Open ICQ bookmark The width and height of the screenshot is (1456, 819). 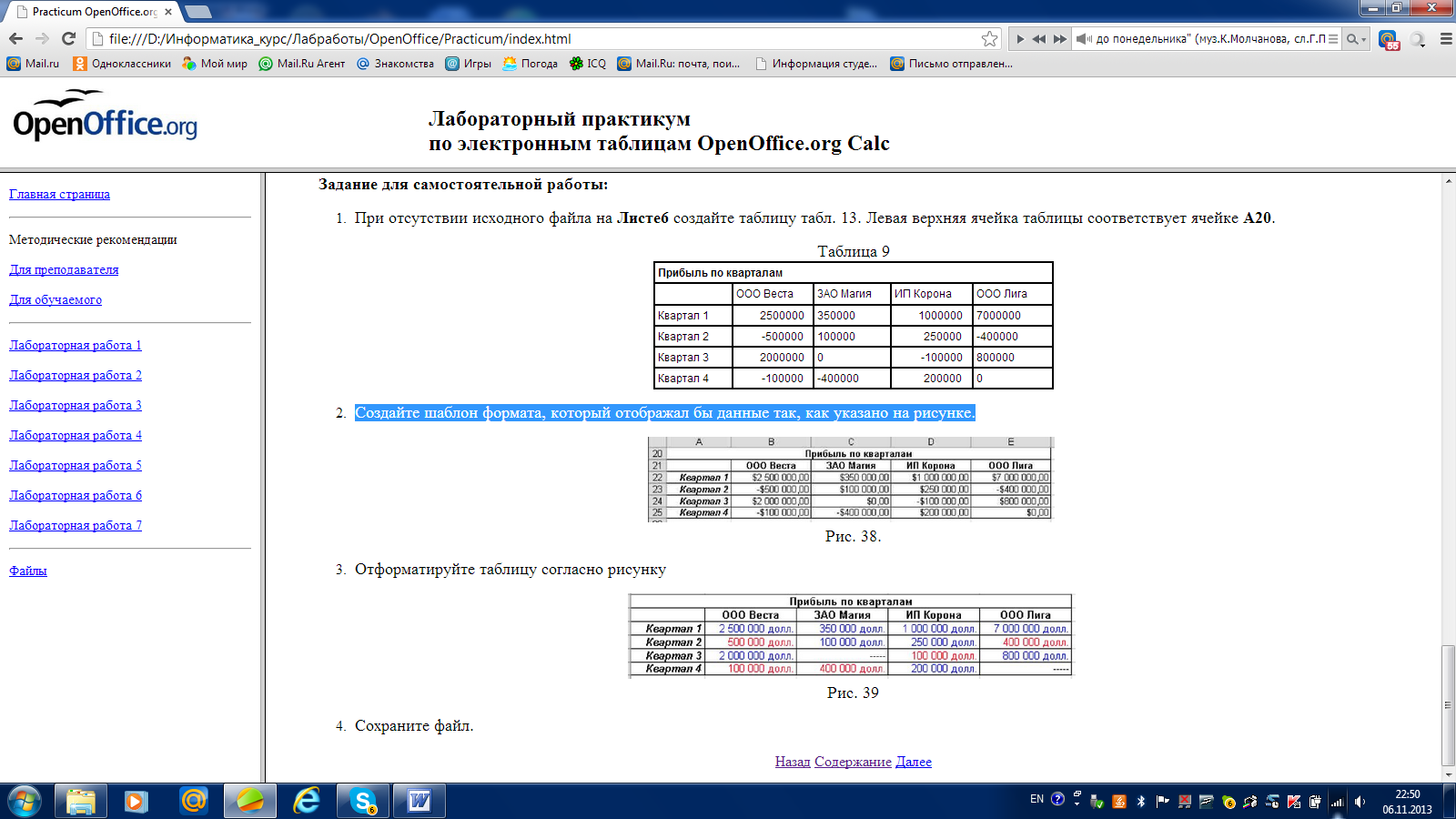pyautogui.click(x=588, y=64)
